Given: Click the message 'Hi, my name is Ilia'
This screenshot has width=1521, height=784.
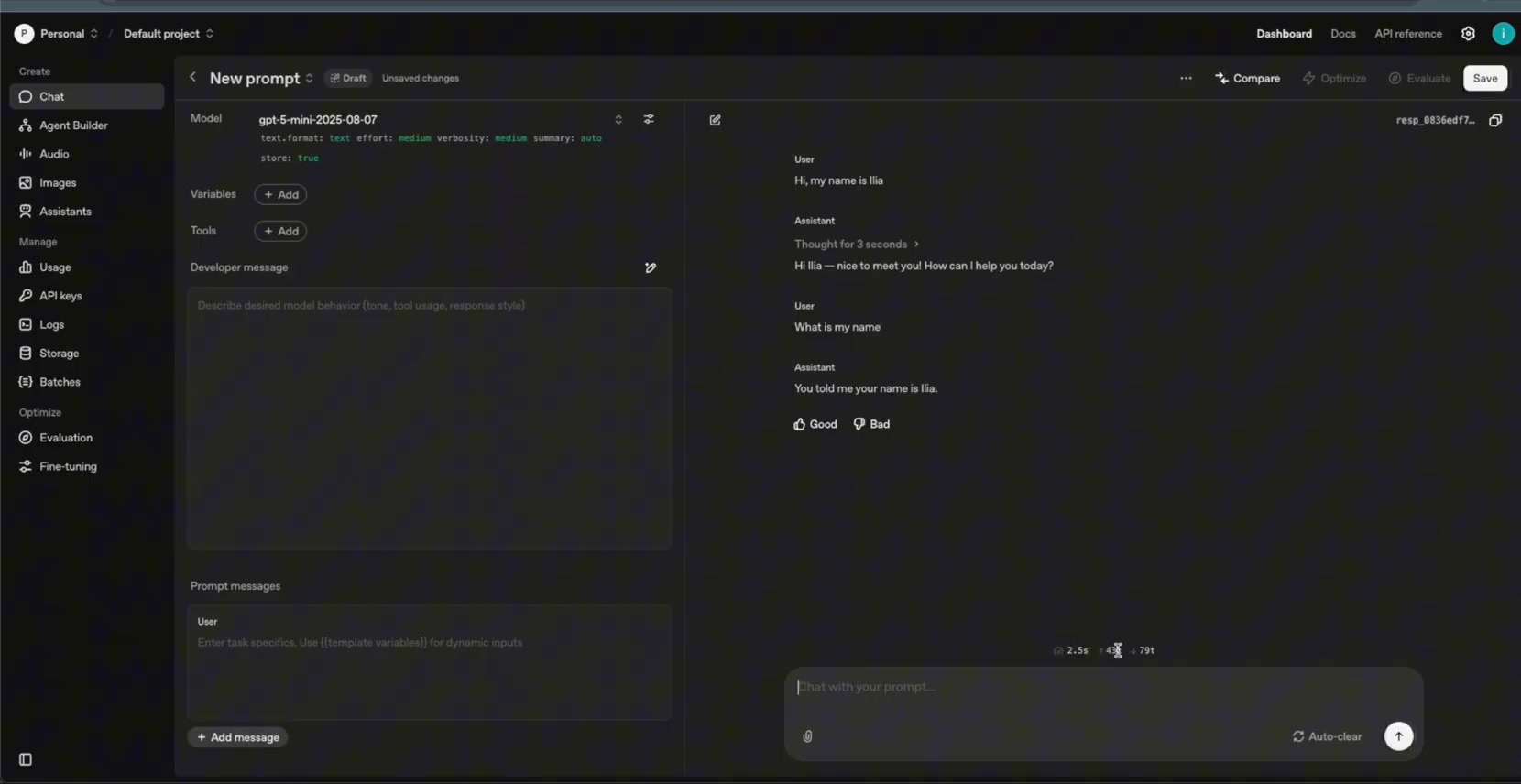Looking at the screenshot, I should click(x=838, y=180).
